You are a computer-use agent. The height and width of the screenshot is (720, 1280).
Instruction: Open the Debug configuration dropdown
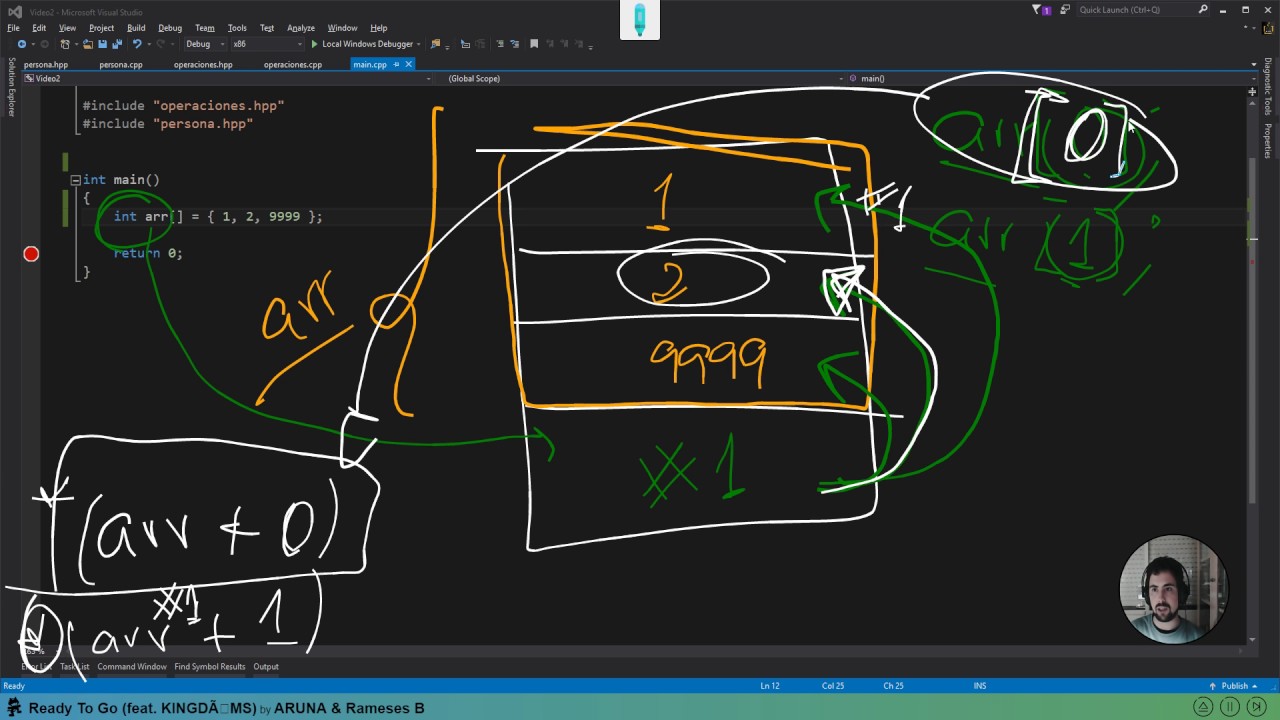click(204, 44)
